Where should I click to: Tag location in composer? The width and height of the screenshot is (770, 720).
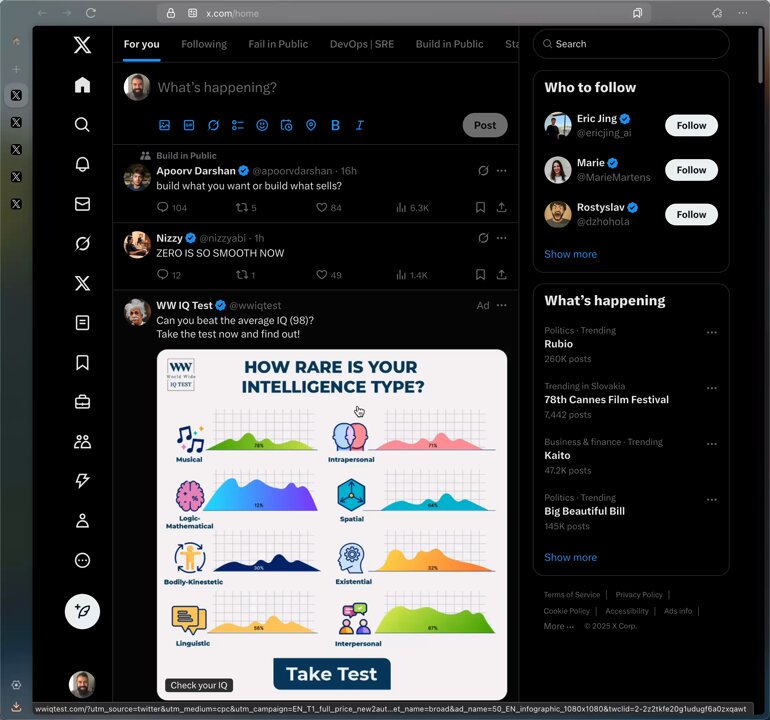coord(311,125)
